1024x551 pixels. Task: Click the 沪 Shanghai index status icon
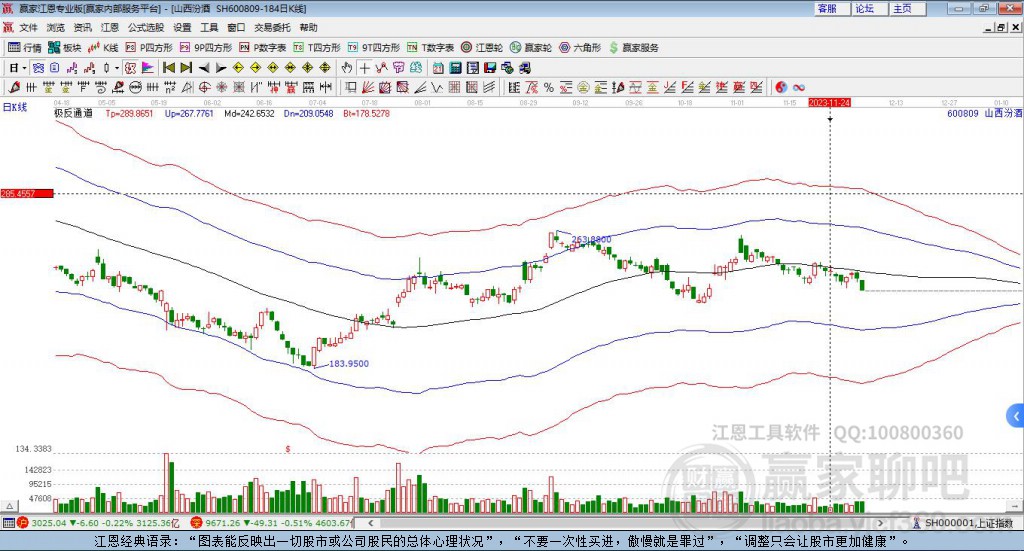[x=23, y=523]
